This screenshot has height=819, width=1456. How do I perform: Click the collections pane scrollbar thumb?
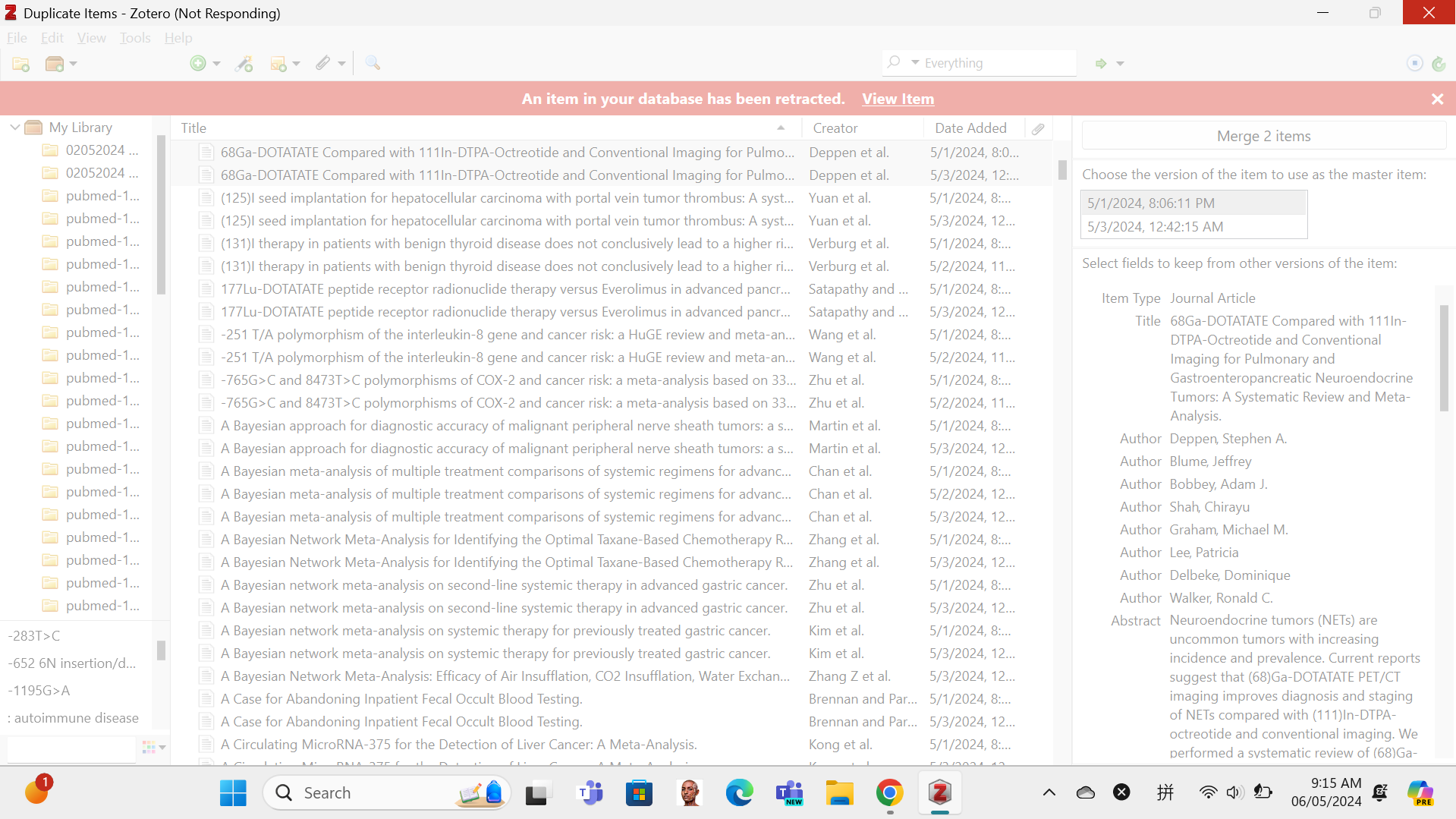(161, 216)
